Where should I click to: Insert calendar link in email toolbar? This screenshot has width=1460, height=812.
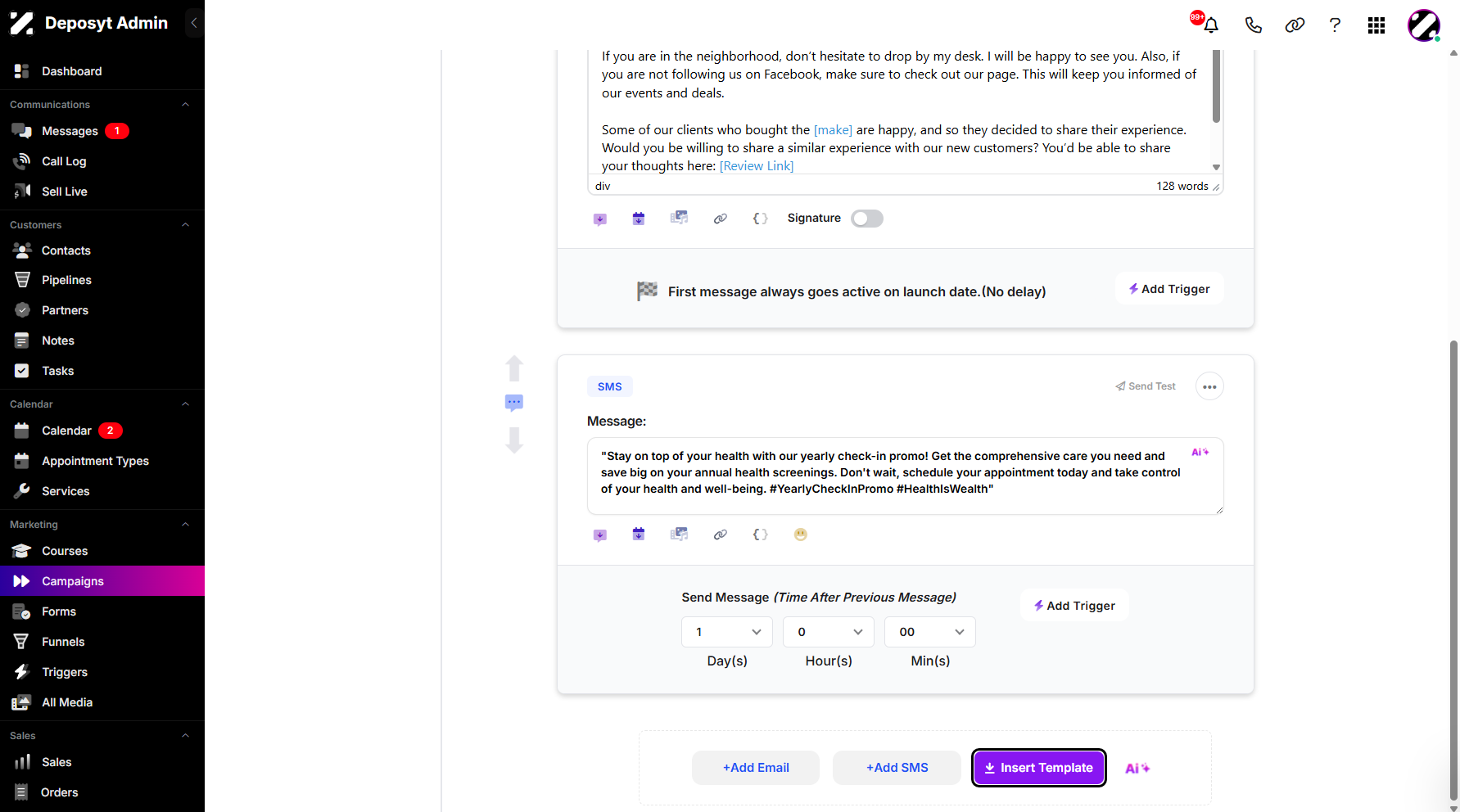tap(639, 219)
